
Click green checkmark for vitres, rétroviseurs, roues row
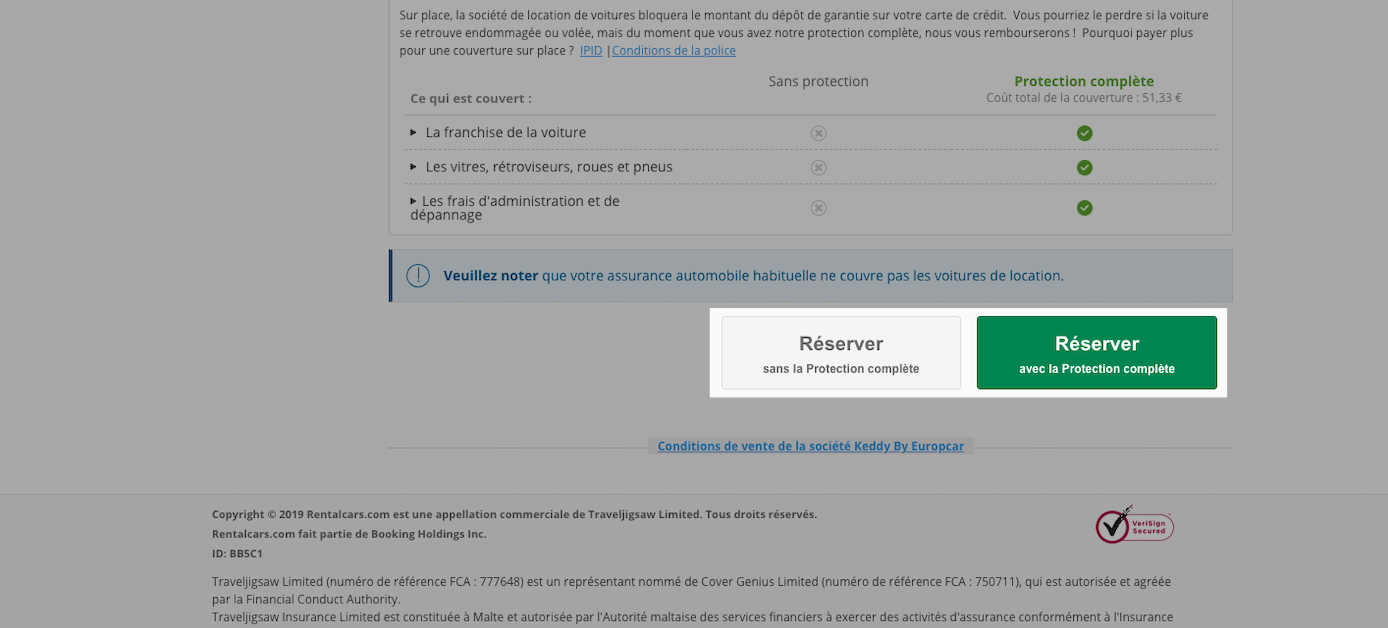pyautogui.click(x=1084, y=167)
